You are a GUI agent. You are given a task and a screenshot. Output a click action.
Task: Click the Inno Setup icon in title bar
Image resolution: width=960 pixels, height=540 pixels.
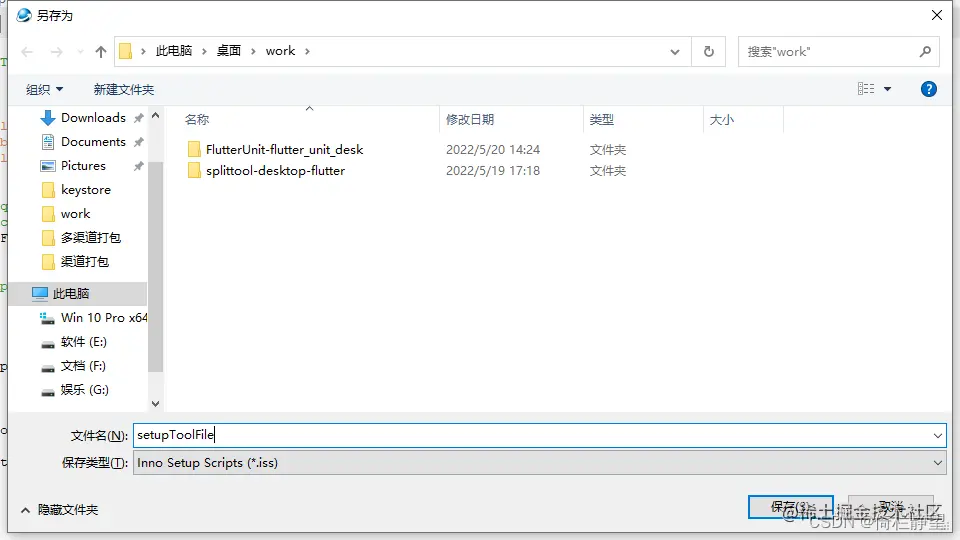24,15
